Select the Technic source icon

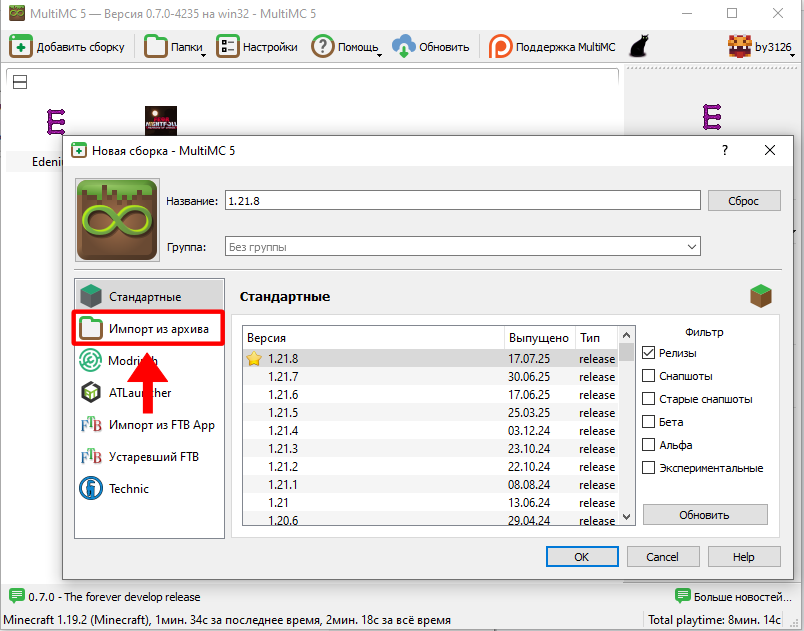point(91,488)
